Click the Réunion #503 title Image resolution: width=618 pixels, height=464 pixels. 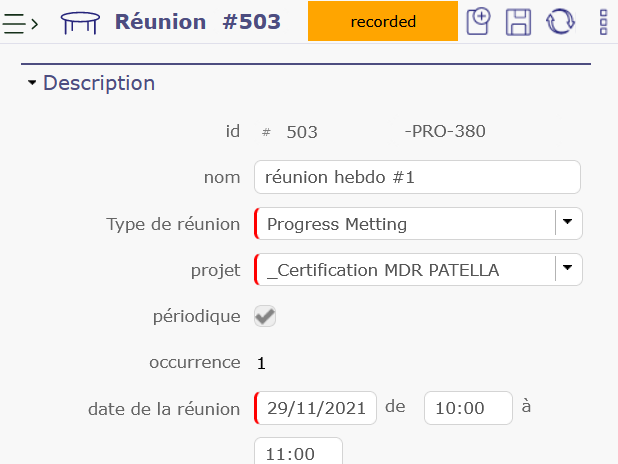tap(197, 21)
